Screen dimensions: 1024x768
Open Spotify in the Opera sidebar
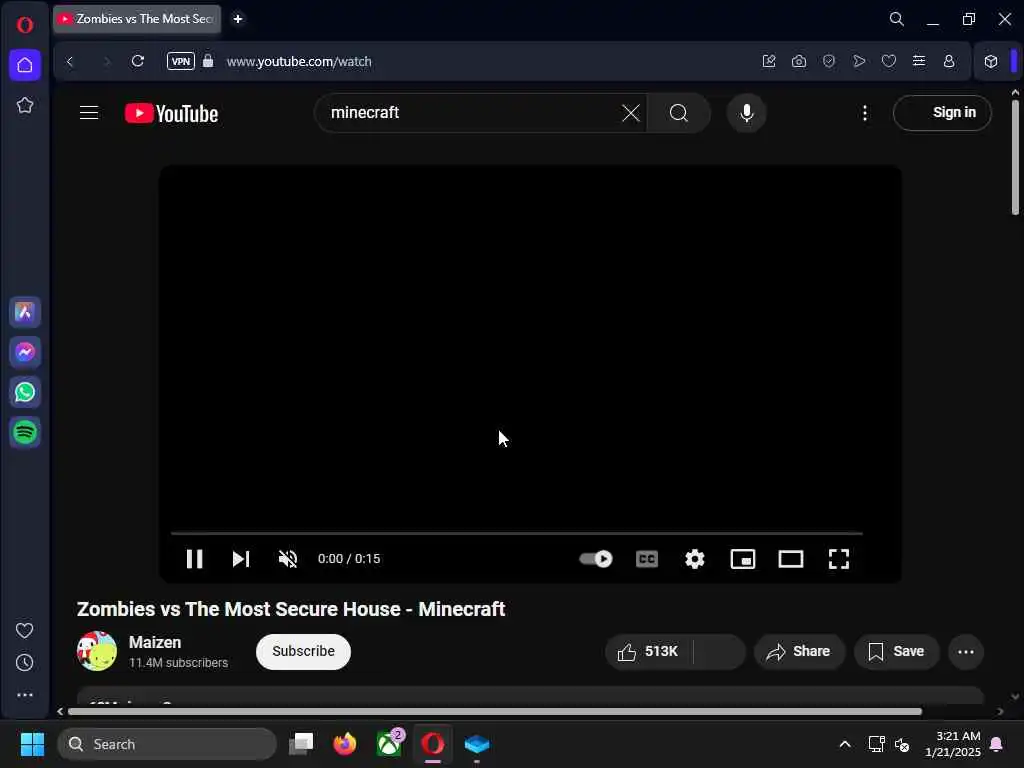point(25,432)
